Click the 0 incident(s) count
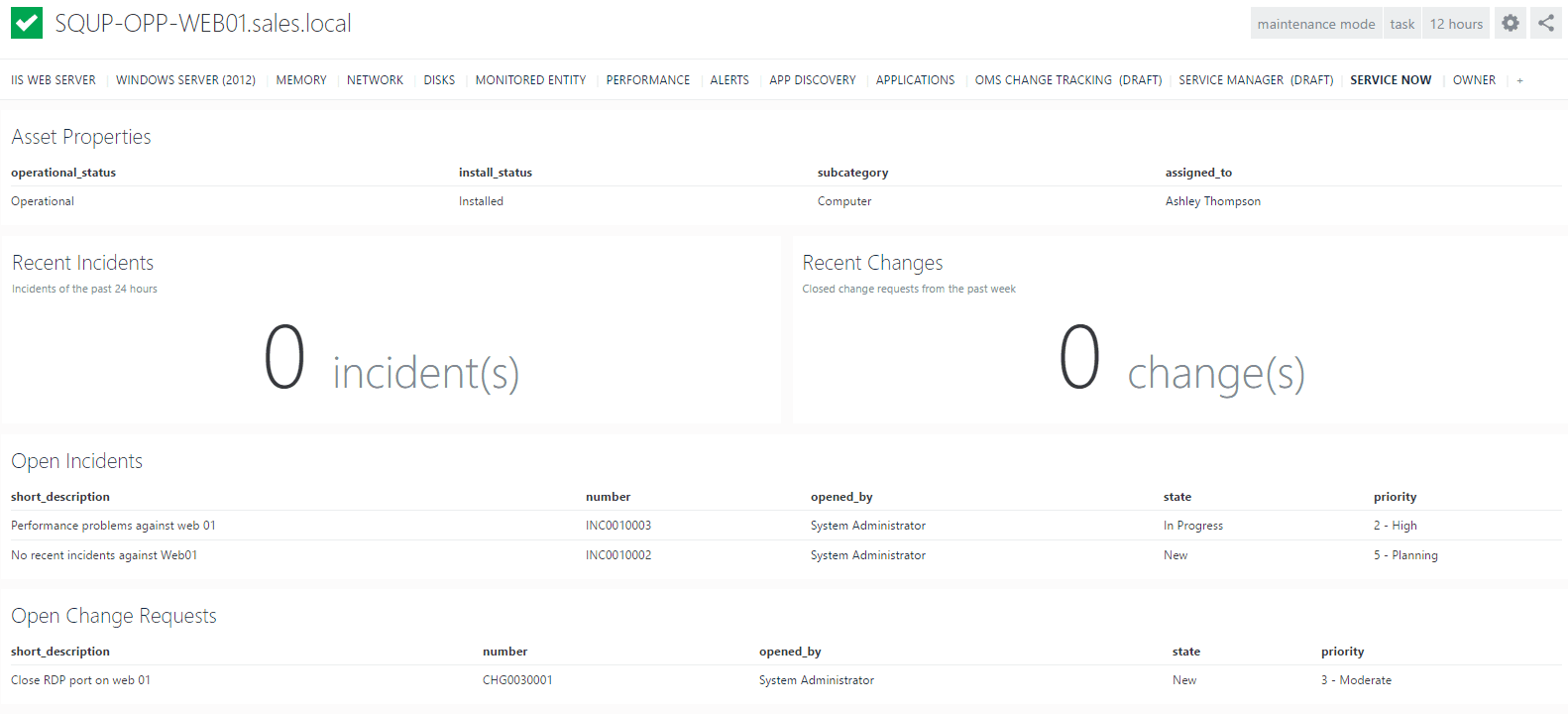Image resolution: width=1568 pixels, height=714 pixels. tap(391, 359)
